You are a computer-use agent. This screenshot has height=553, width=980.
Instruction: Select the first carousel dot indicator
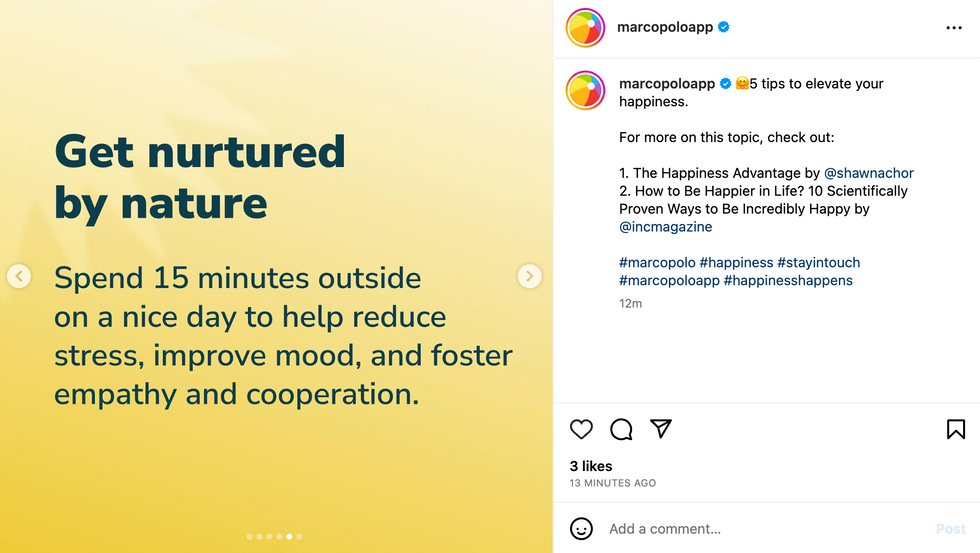coord(250,537)
